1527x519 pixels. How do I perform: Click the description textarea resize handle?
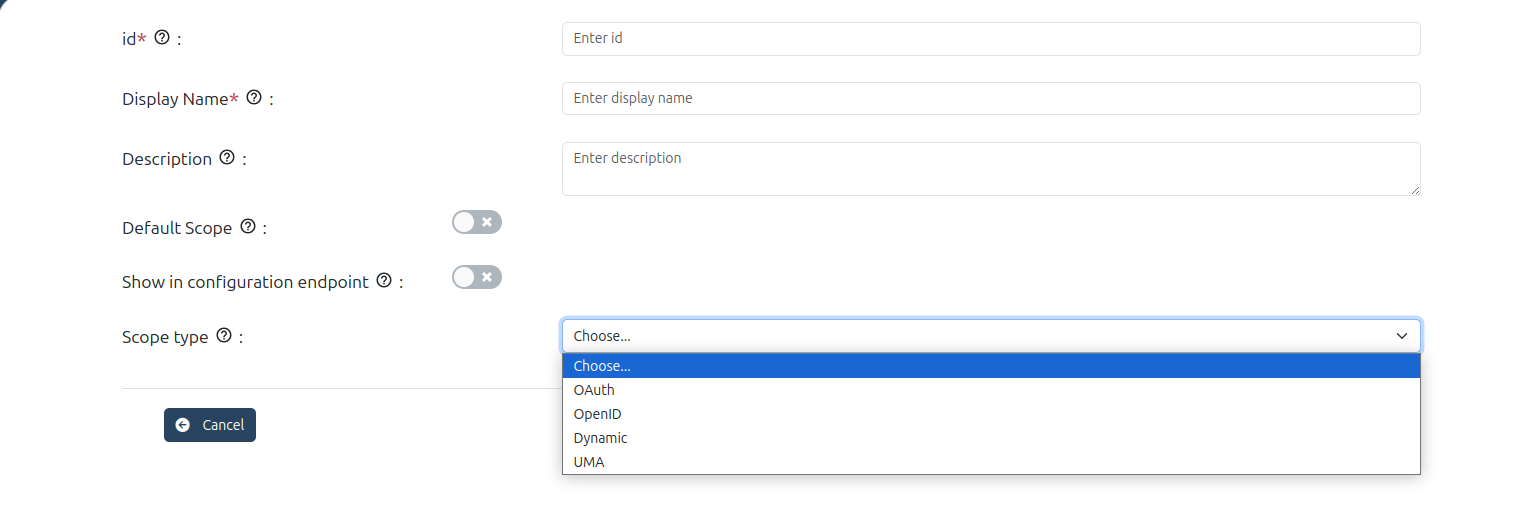[x=1415, y=190]
